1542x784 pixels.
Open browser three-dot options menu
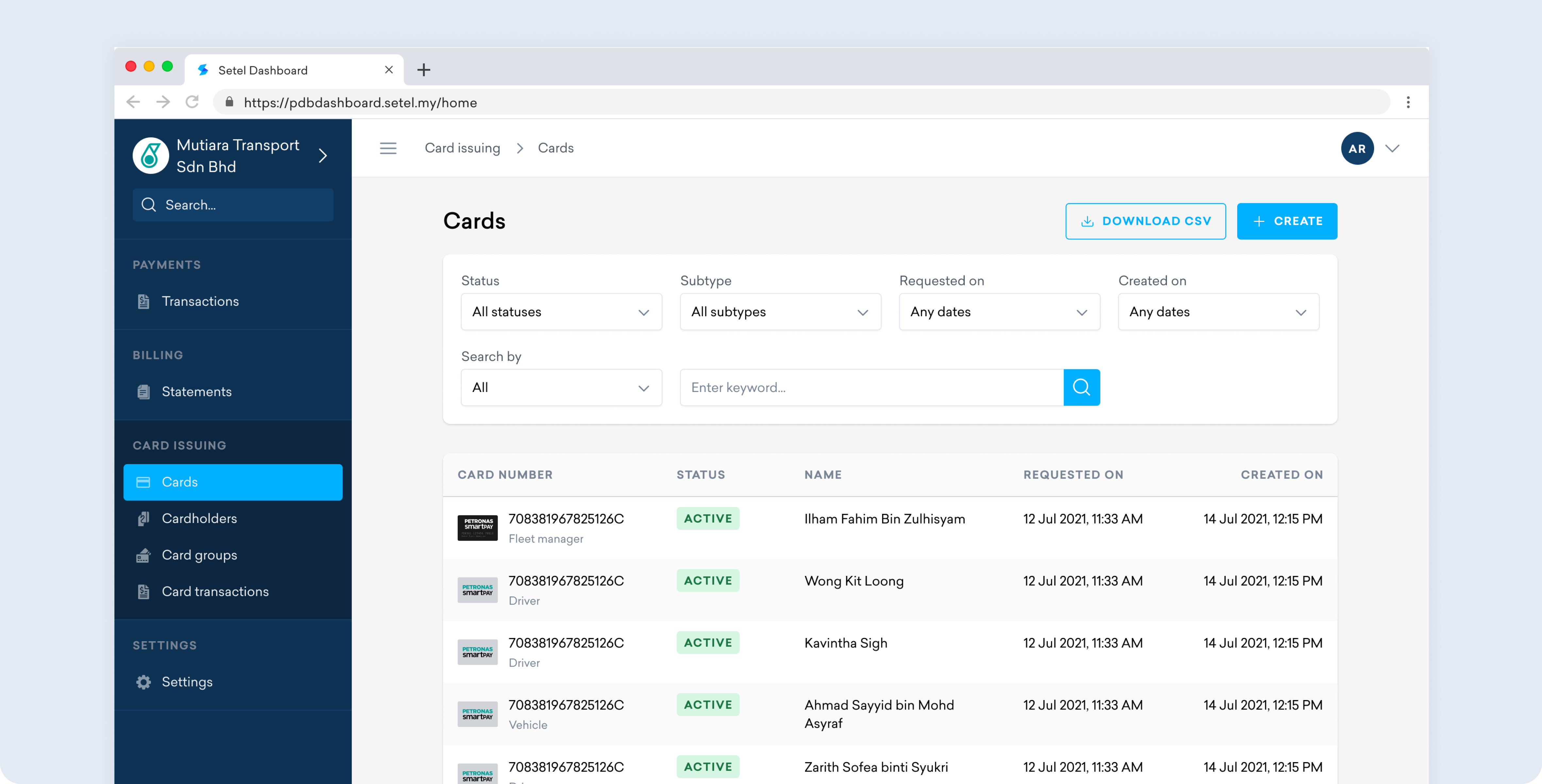[1408, 102]
